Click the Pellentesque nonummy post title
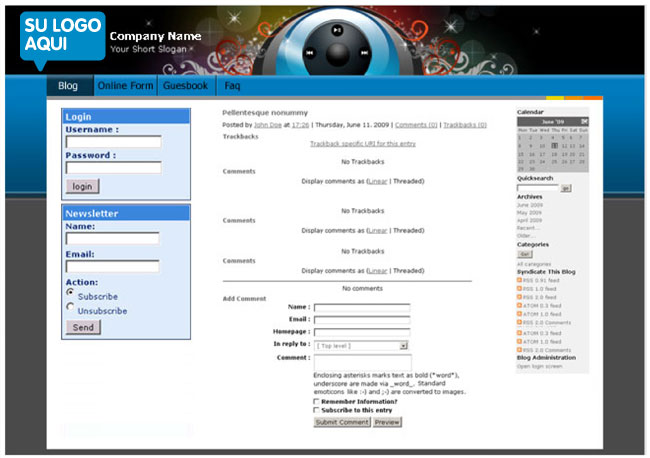This screenshot has width=650, height=458. 265,113
